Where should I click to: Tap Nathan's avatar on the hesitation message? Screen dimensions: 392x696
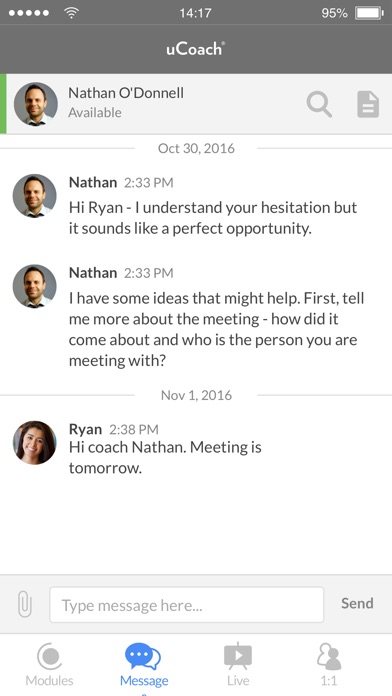(35, 196)
